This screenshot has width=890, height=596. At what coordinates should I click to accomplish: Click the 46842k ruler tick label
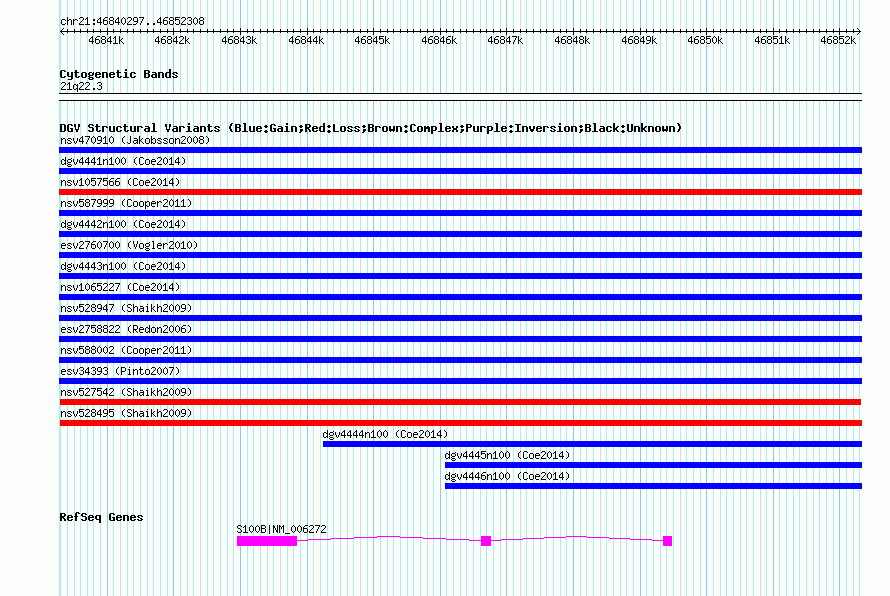click(172, 40)
